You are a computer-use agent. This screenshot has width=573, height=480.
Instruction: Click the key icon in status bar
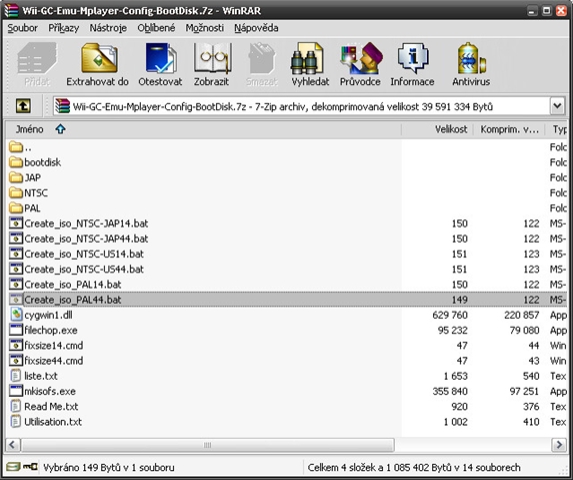(x=30, y=467)
